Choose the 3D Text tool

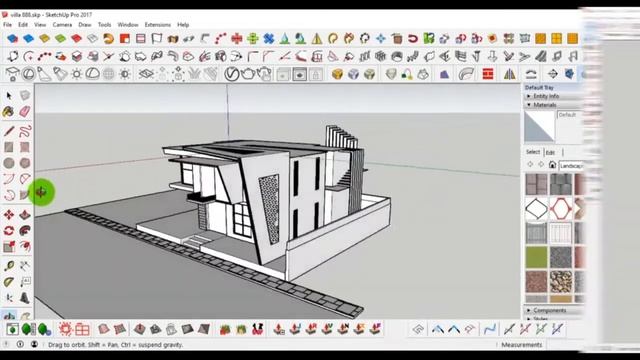tap(25, 298)
